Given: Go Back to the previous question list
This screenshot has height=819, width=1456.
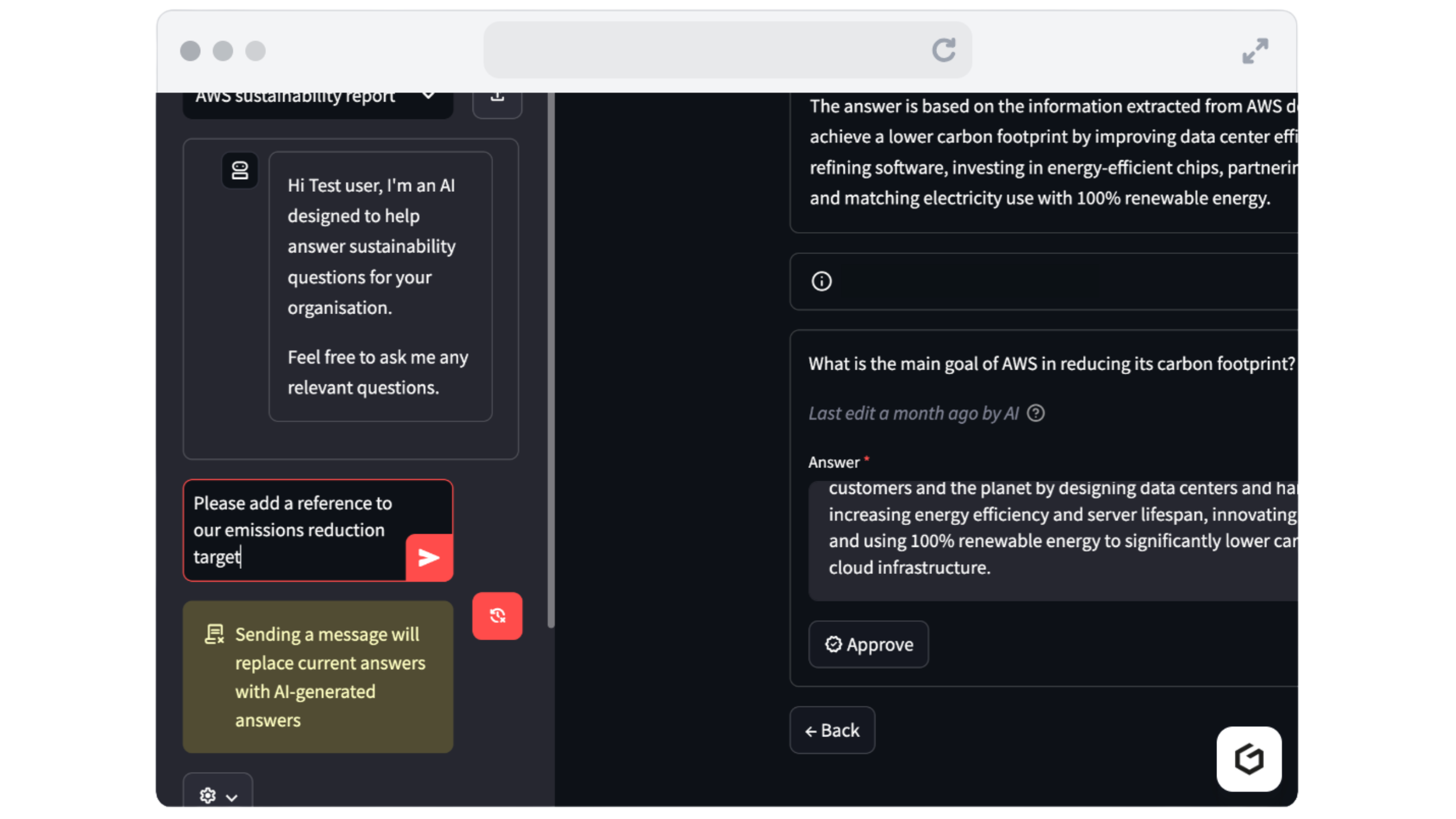Looking at the screenshot, I should point(832,730).
